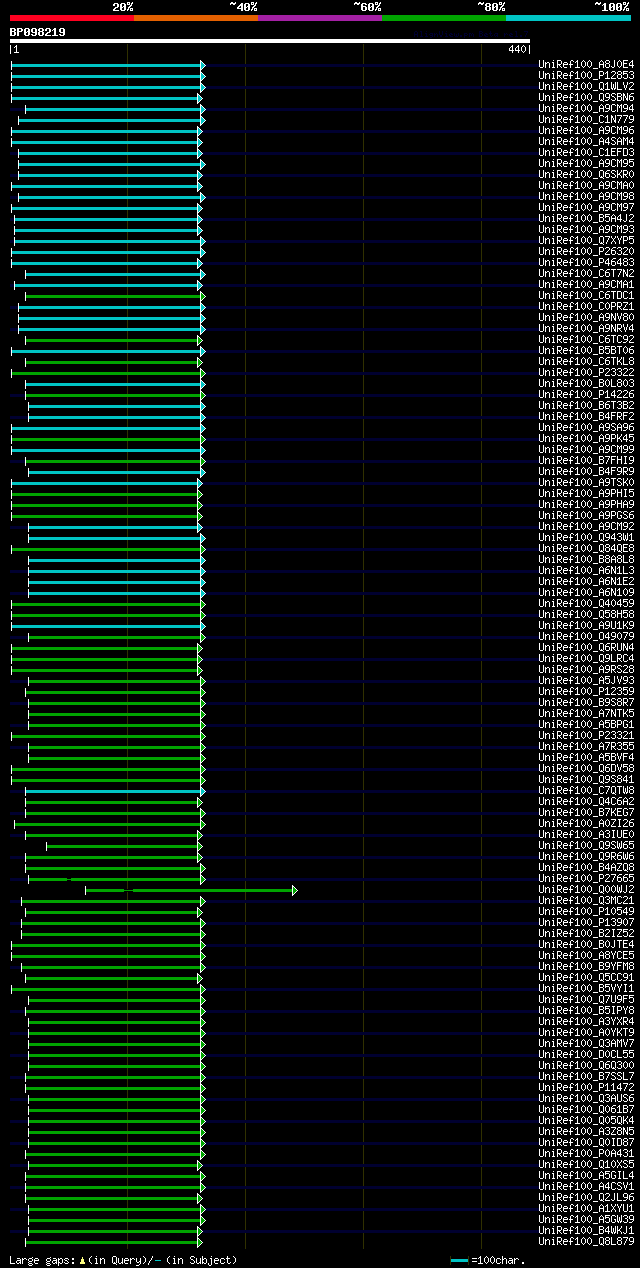640x1268 pixels.
Task: Click the BP098219 query name
Action: tap(38, 32)
